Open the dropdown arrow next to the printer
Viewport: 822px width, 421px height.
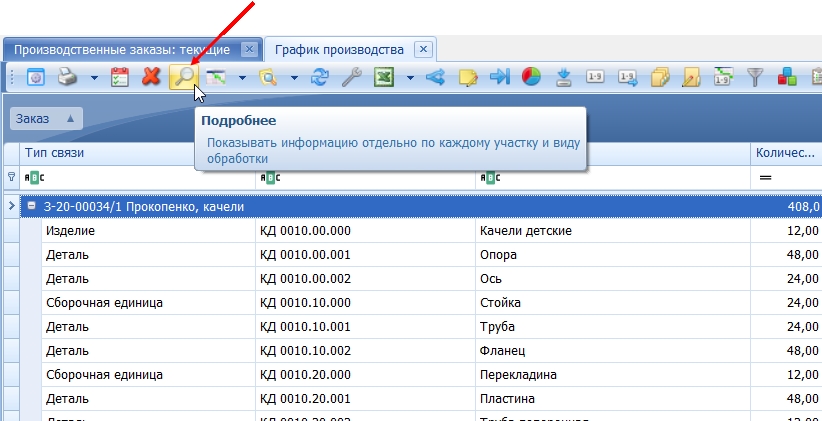[x=94, y=78]
